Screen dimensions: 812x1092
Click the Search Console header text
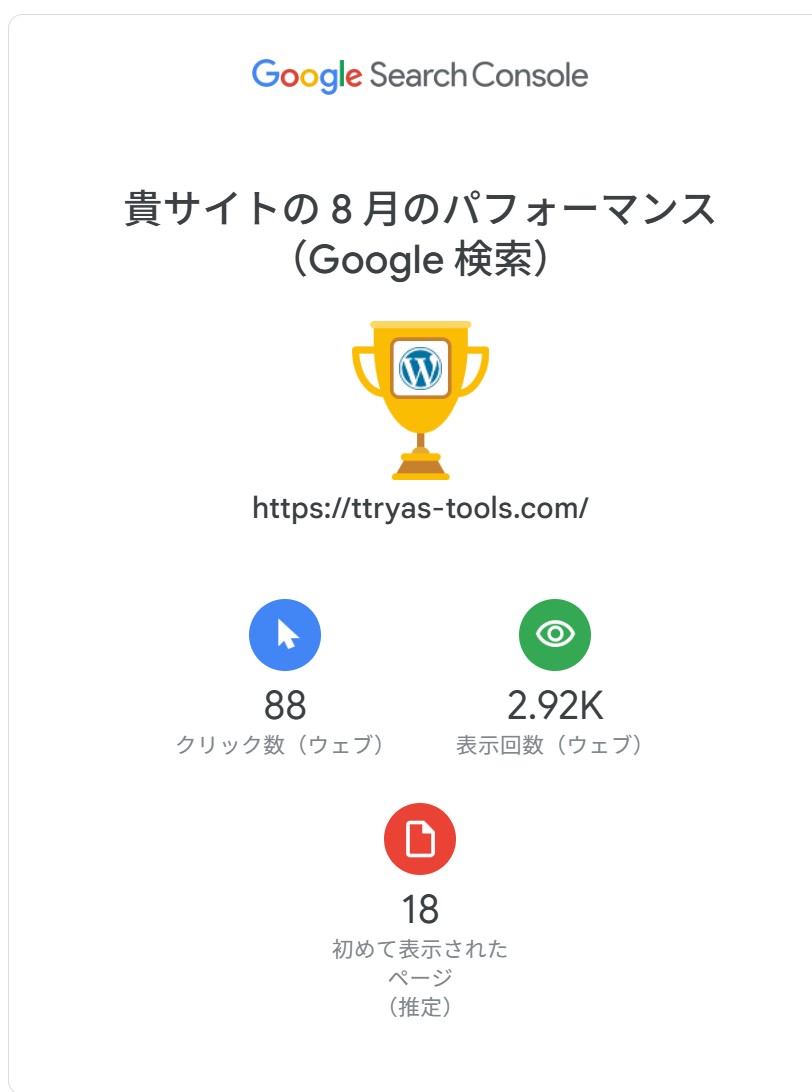coord(478,75)
